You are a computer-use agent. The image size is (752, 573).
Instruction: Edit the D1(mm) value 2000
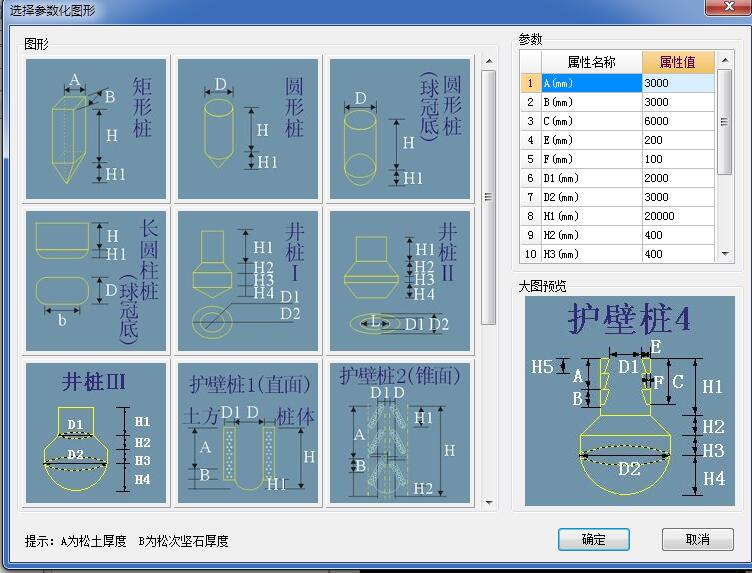(678, 178)
